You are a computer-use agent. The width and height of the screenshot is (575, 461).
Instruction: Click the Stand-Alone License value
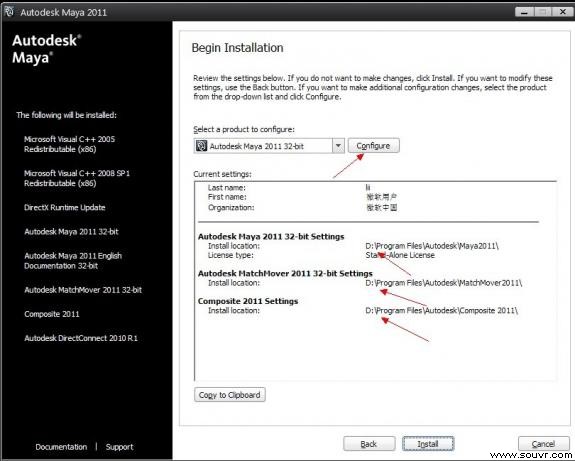400,255
